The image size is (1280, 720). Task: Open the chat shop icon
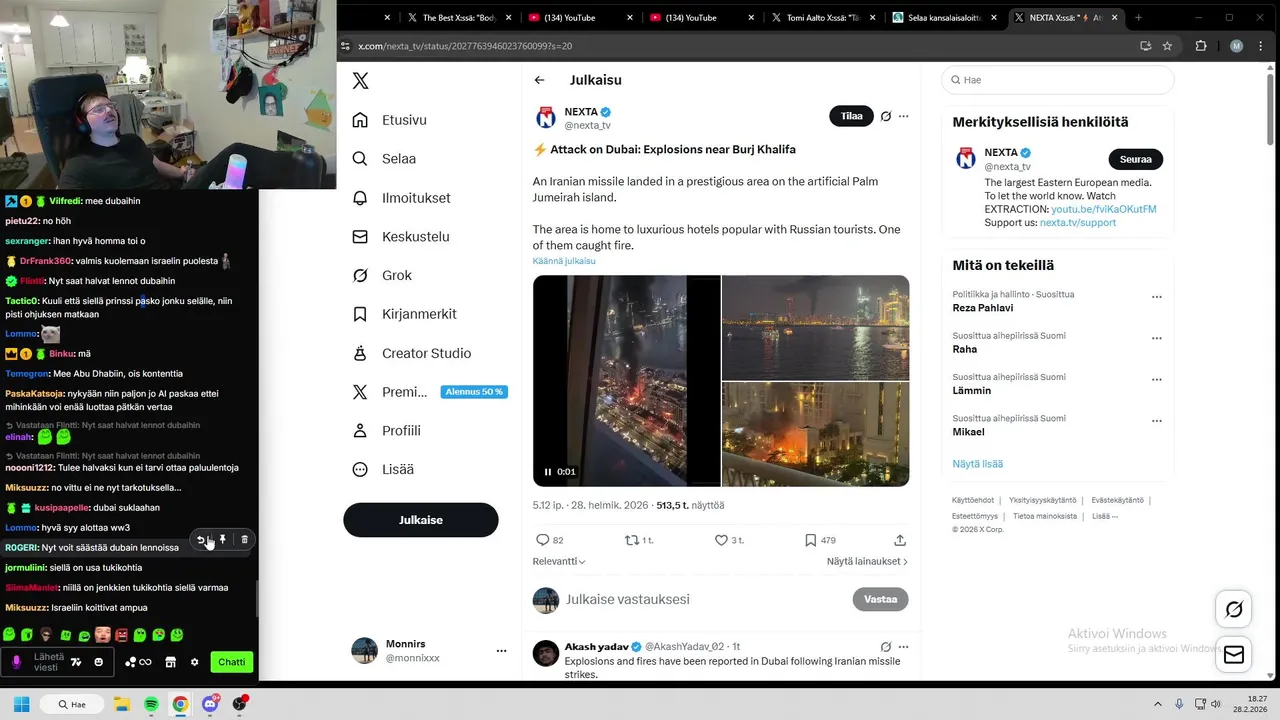pyautogui.click(x=171, y=662)
